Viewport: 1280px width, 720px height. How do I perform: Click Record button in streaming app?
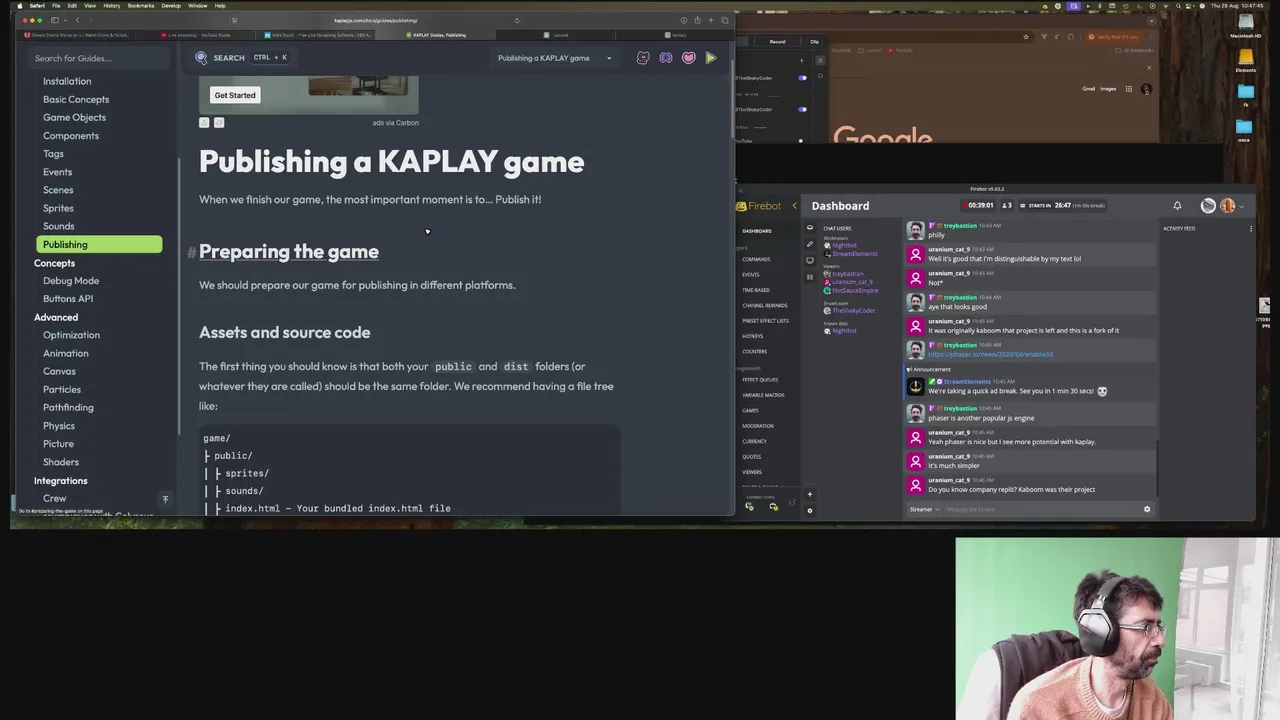click(777, 42)
